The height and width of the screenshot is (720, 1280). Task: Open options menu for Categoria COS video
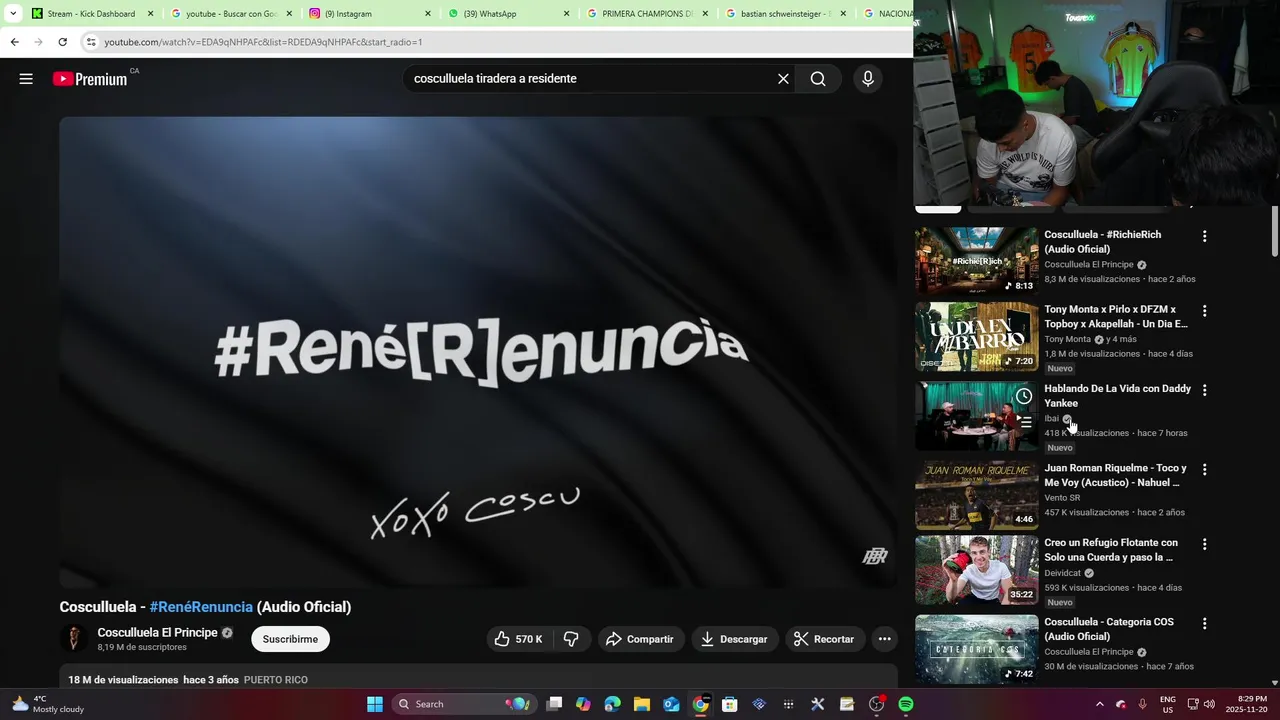click(1204, 623)
